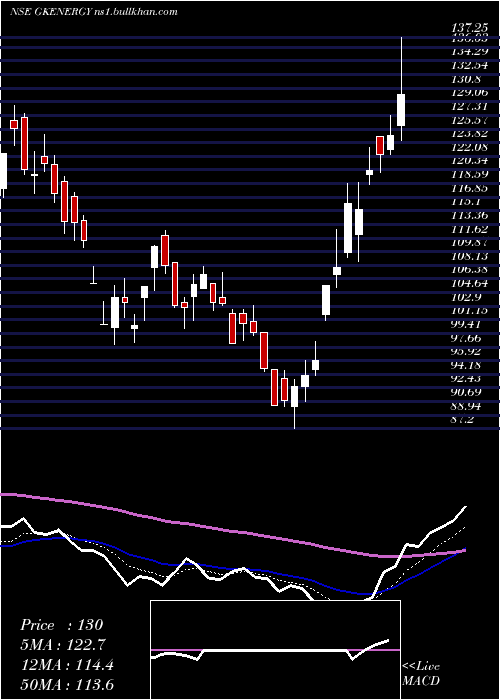The image size is (500, 700).
Task: Click the 127.31 price axis label
Action: (x=470, y=106)
